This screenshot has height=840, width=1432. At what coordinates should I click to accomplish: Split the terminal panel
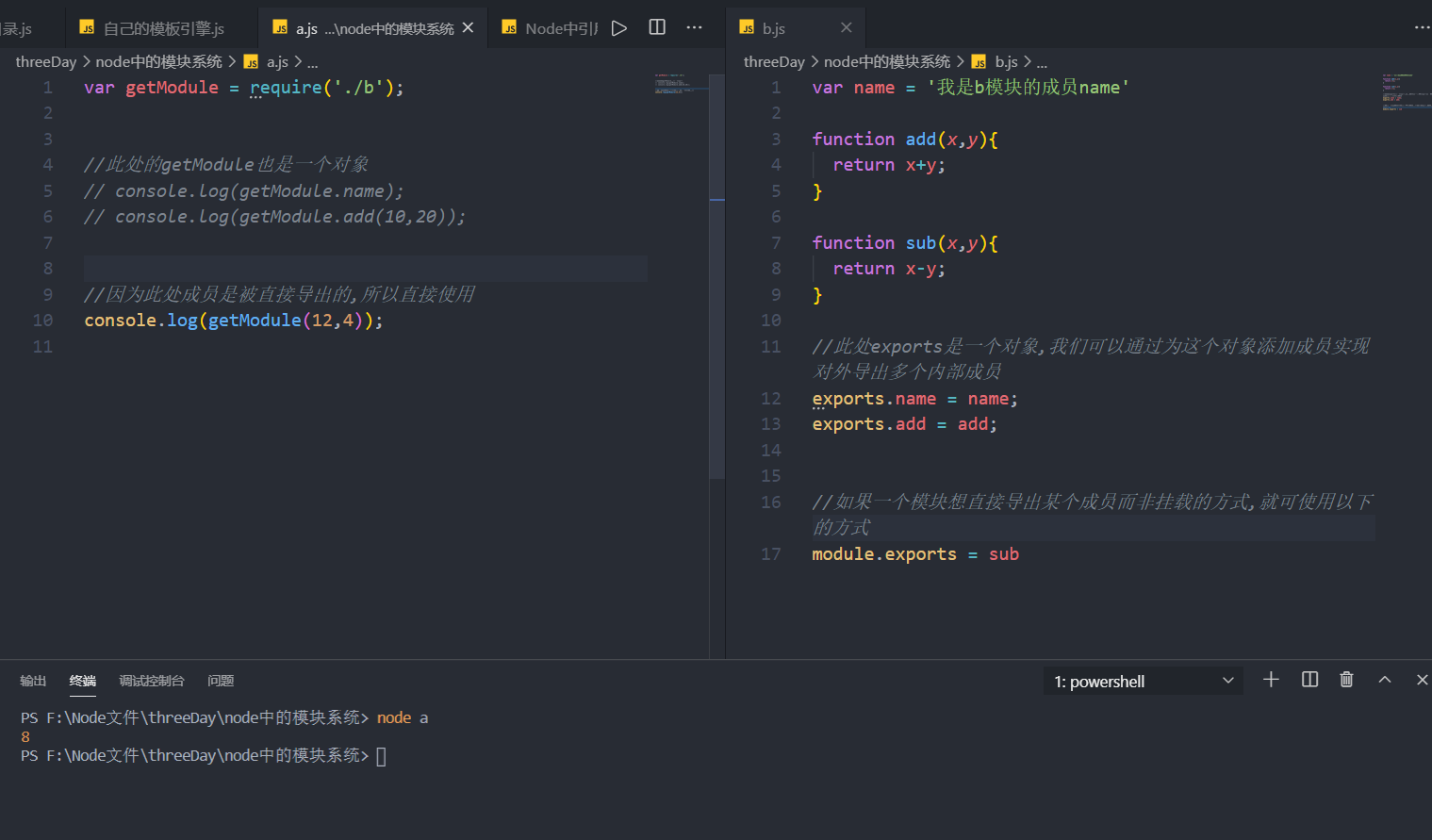click(1309, 680)
